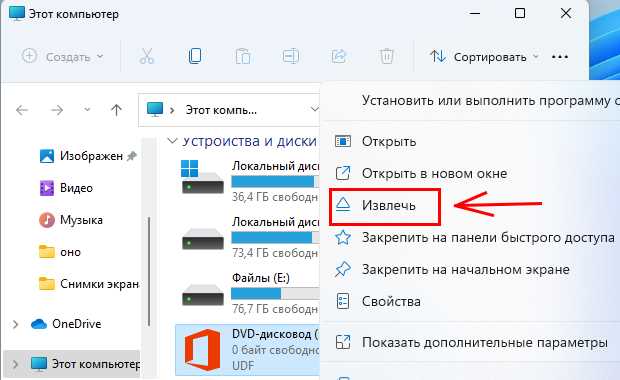The image size is (620, 380).
Task: Choose Открыть from context menu
Action: coord(389,141)
